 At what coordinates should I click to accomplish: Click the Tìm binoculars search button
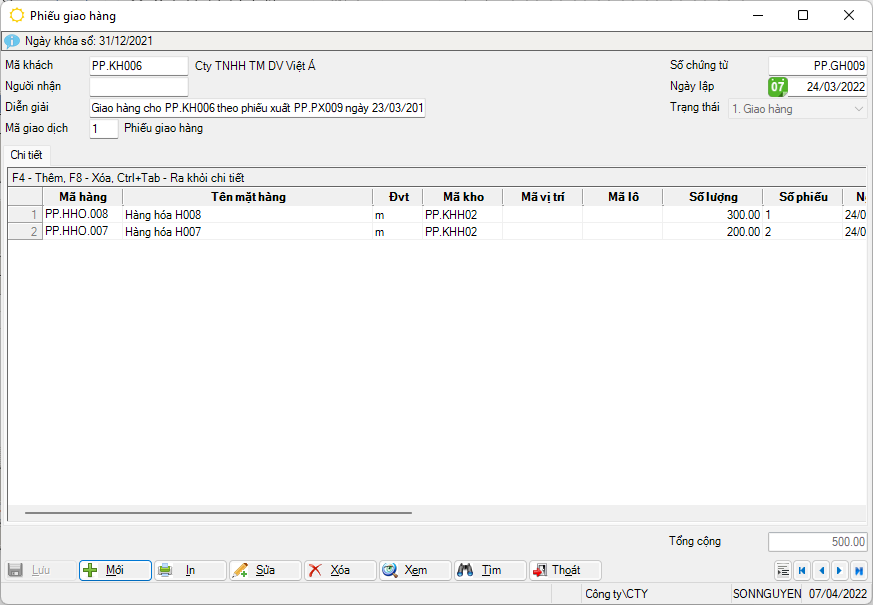coord(490,570)
